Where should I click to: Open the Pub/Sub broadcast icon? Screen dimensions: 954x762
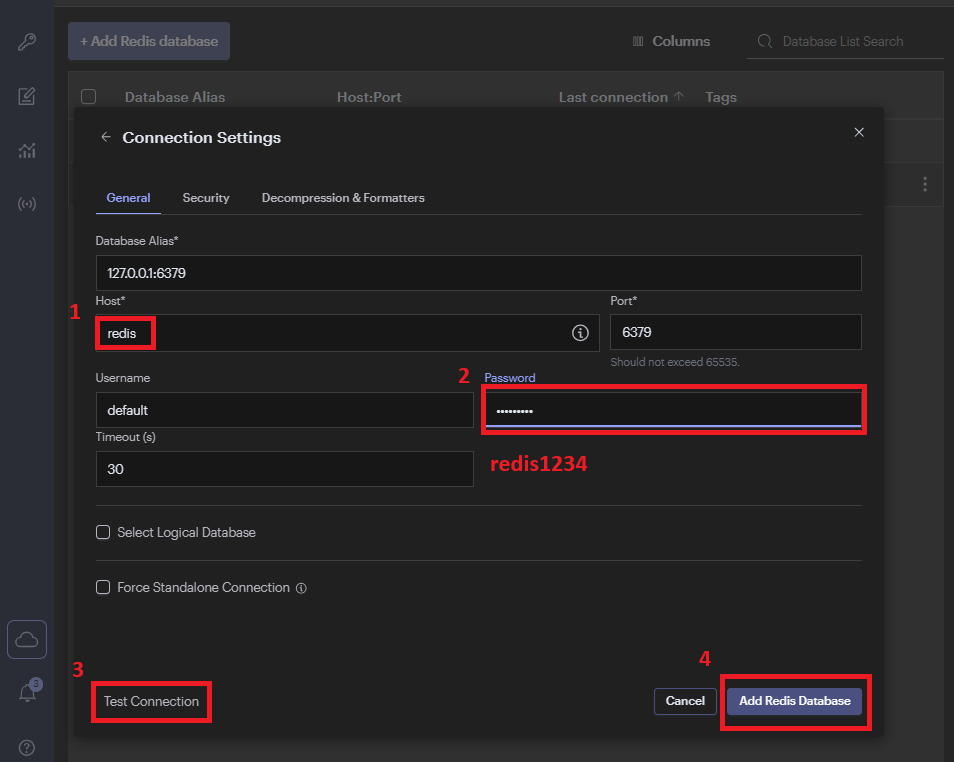[x=27, y=203]
